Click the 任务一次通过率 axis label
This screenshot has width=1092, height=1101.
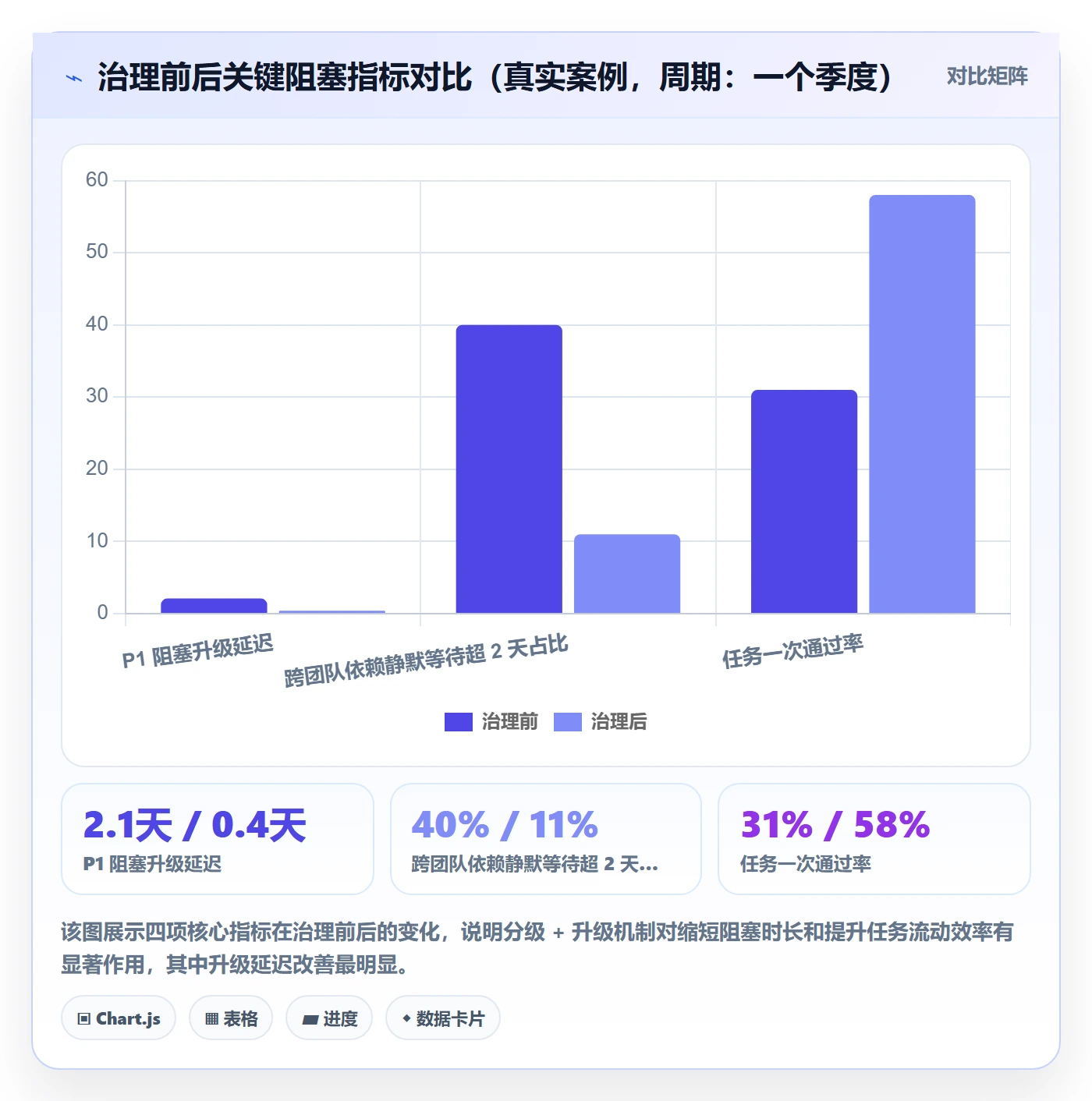[x=792, y=651]
